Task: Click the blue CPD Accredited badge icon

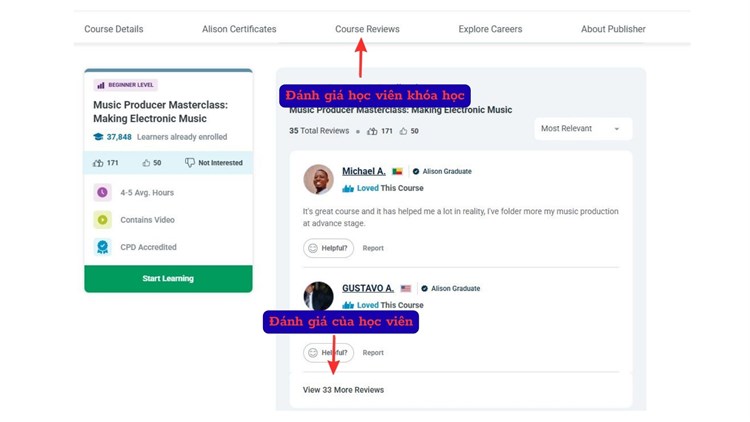Action: pos(102,247)
